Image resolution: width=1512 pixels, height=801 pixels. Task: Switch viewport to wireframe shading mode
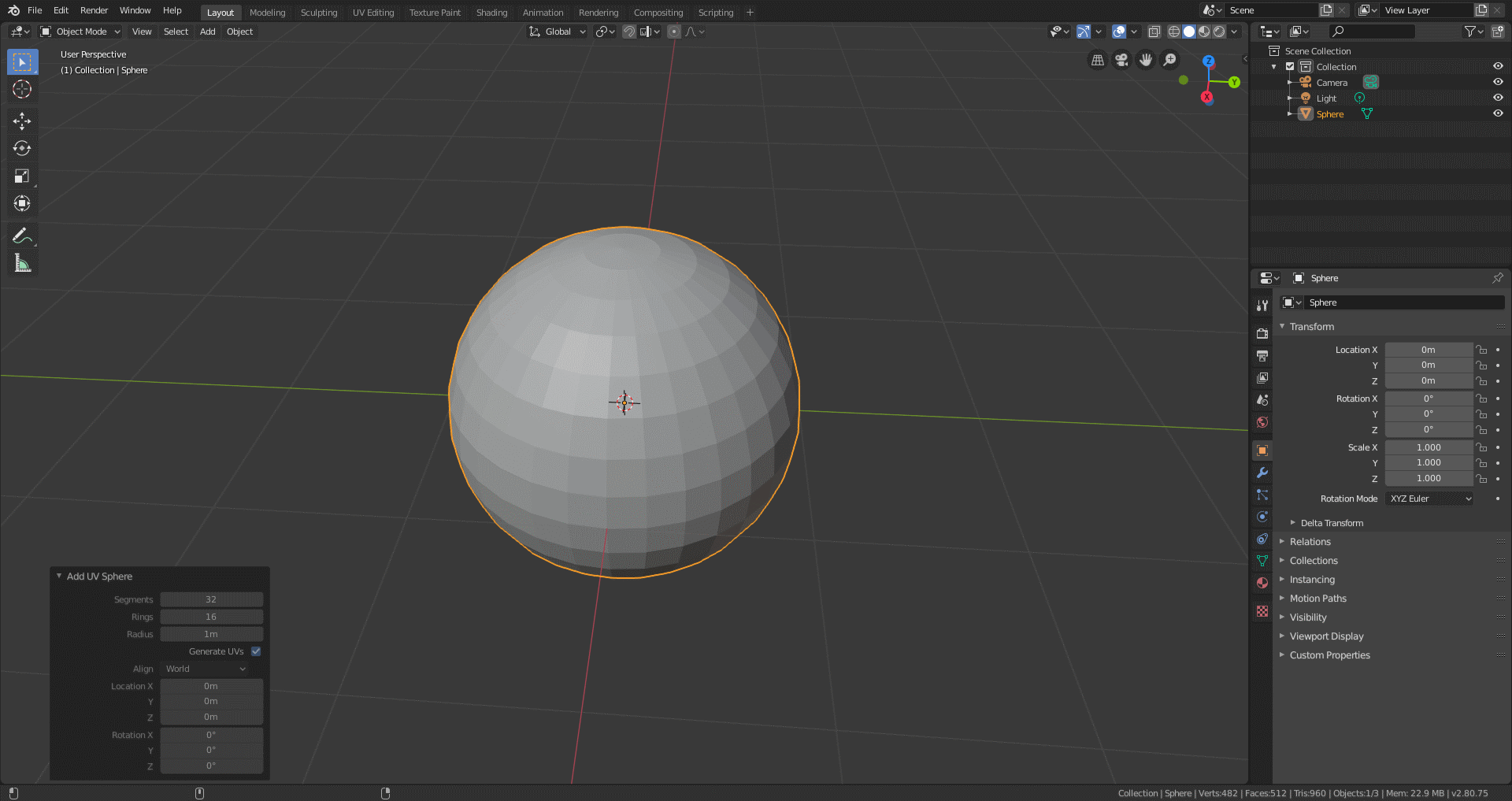[x=1175, y=32]
